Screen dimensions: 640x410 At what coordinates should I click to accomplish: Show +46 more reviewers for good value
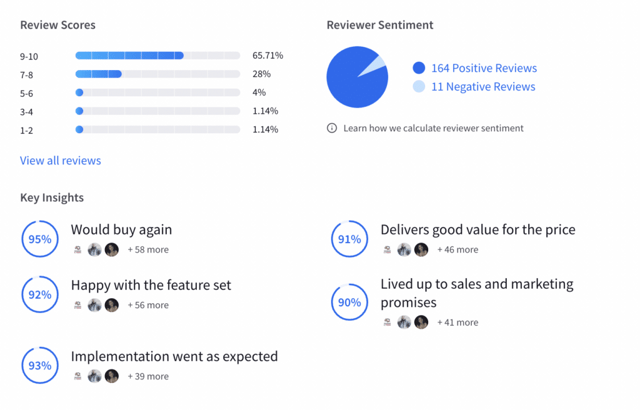458,250
